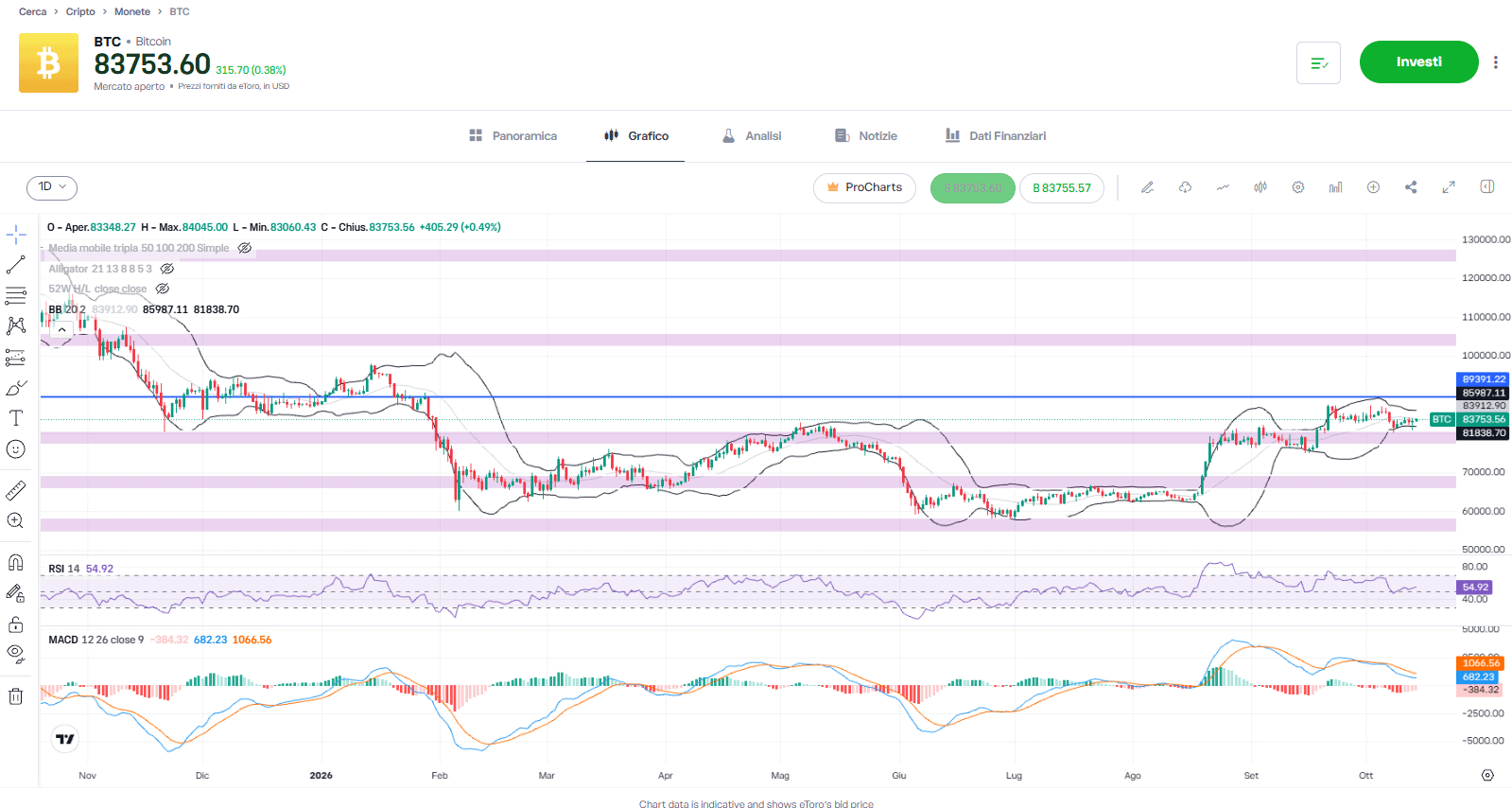The height and width of the screenshot is (808, 1512).
Task: Select the text annotation tool
Action: [x=16, y=418]
